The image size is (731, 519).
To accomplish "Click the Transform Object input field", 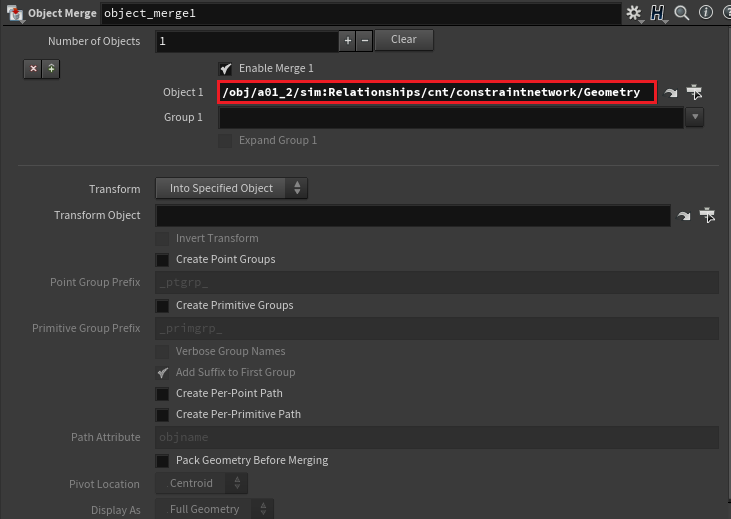I will pyautogui.click(x=413, y=215).
